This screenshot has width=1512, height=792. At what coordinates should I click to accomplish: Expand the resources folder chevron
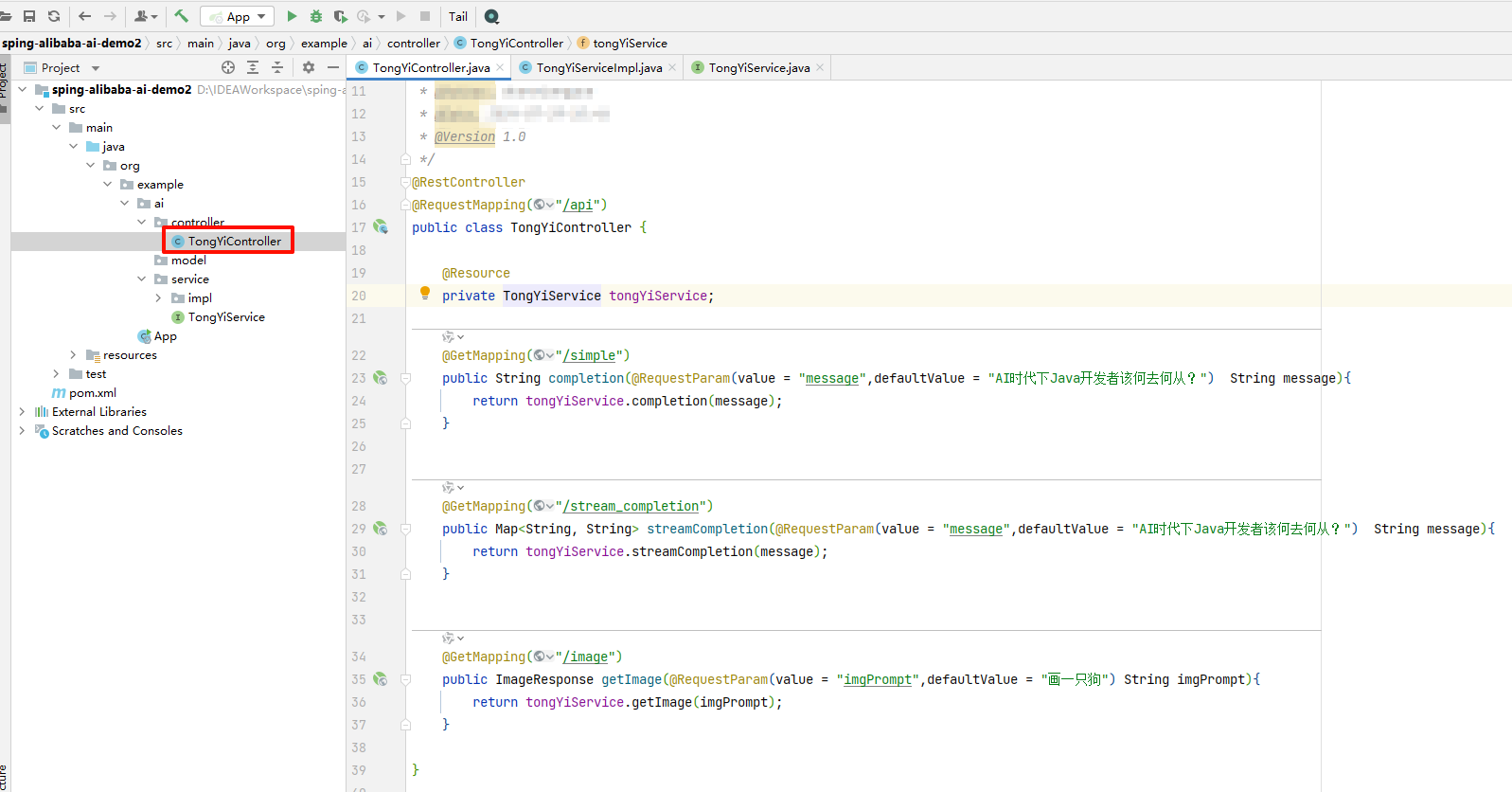point(74,354)
